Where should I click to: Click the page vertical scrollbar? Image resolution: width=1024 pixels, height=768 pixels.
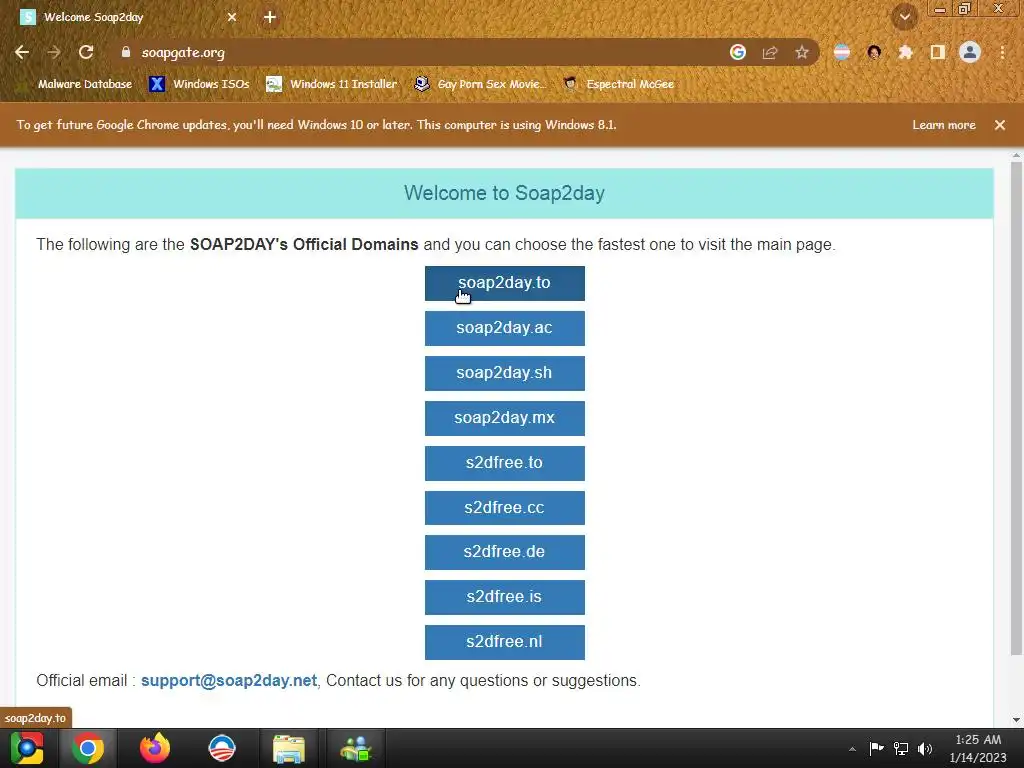click(x=1016, y=408)
